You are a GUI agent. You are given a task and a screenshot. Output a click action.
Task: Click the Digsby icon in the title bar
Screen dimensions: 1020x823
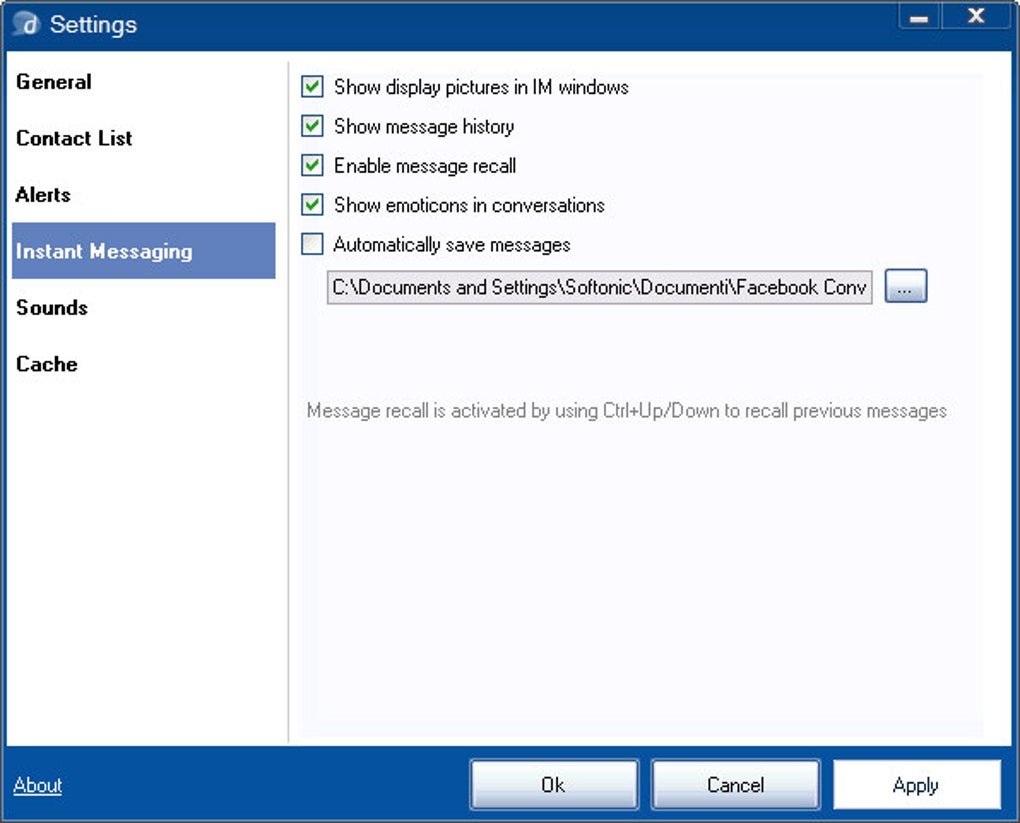point(25,24)
